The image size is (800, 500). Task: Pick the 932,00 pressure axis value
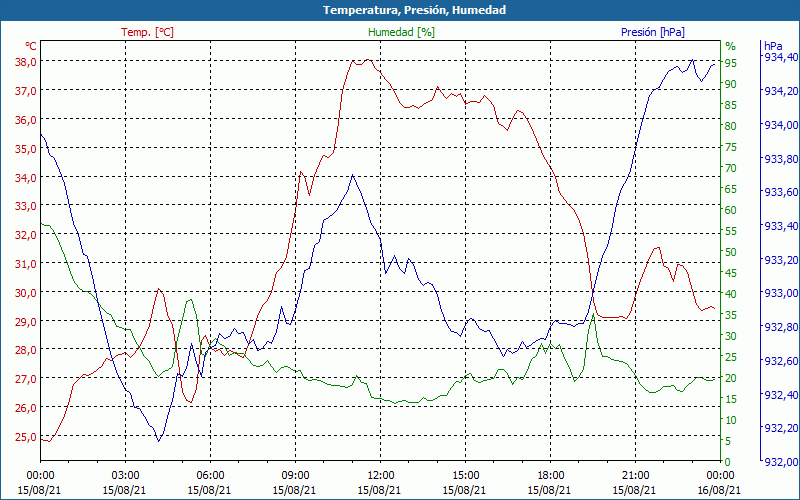pyautogui.click(x=780, y=462)
